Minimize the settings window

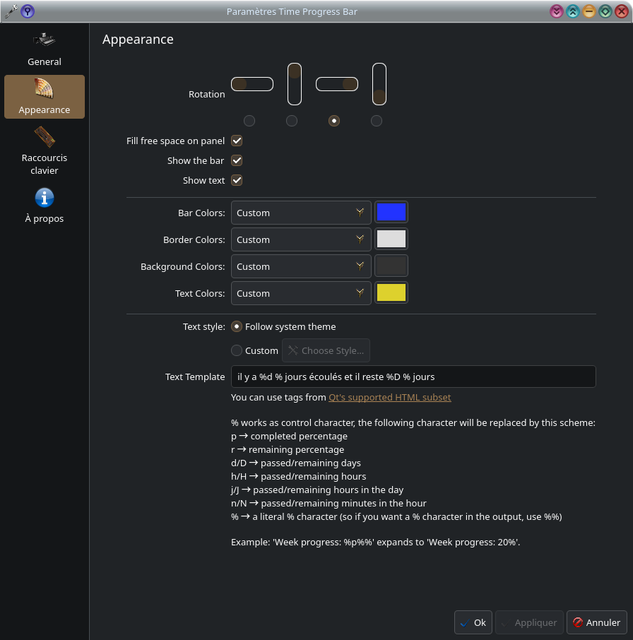[x=589, y=11]
